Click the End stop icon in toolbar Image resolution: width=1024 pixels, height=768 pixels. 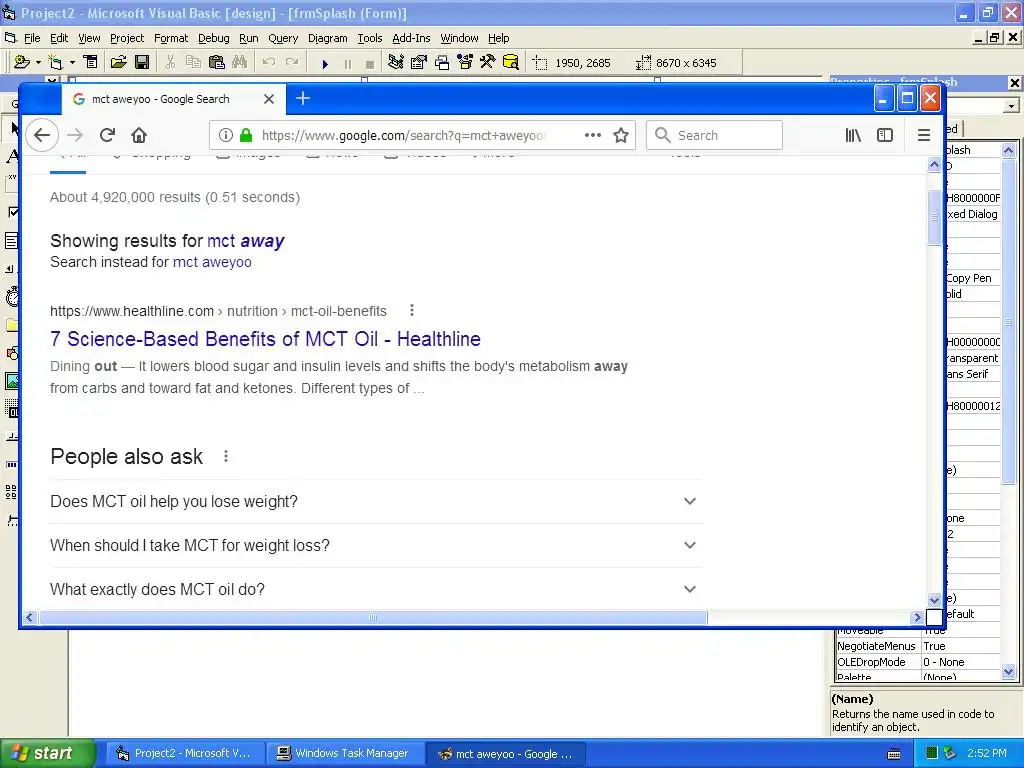[x=370, y=63]
